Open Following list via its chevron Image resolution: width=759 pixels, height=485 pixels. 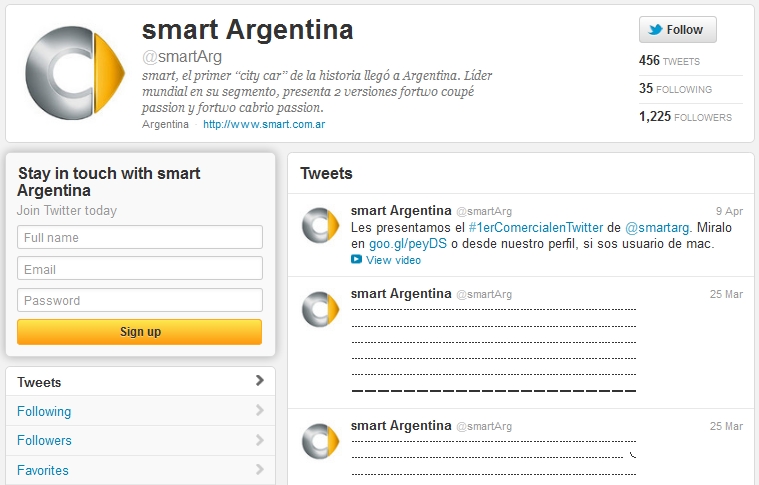click(260, 410)
